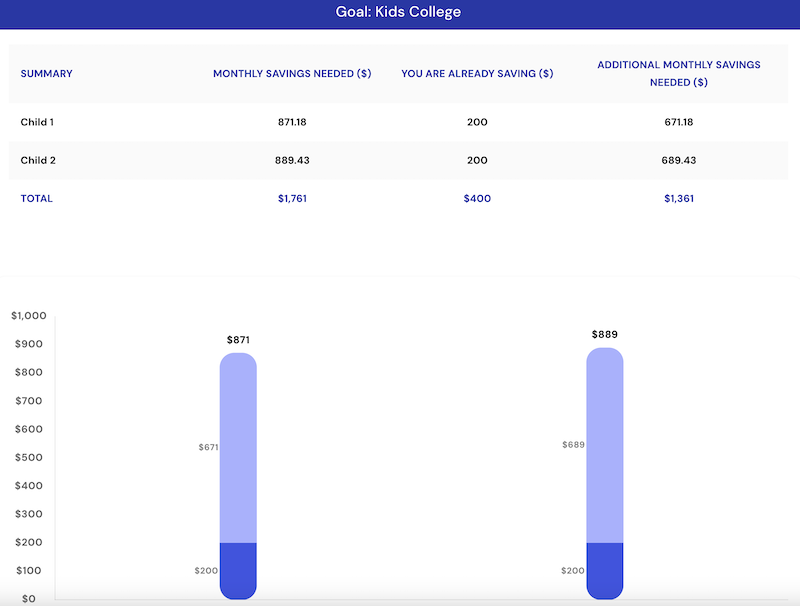This screenshot has height=606, width=800.
Task: Click the light segment of the $871 bar
Action: coord(238,450)
